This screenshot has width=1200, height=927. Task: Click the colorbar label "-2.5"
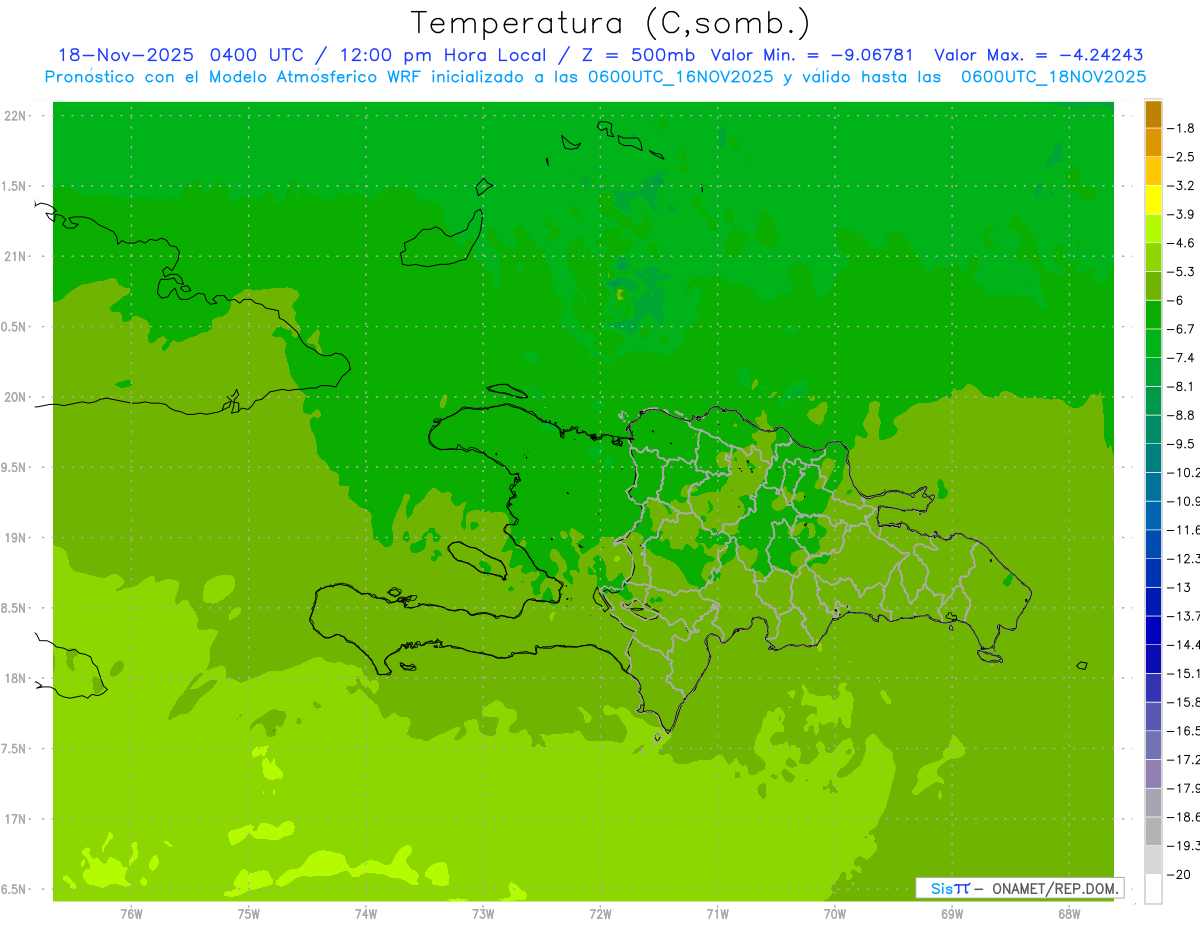[x=1182, y=157]
